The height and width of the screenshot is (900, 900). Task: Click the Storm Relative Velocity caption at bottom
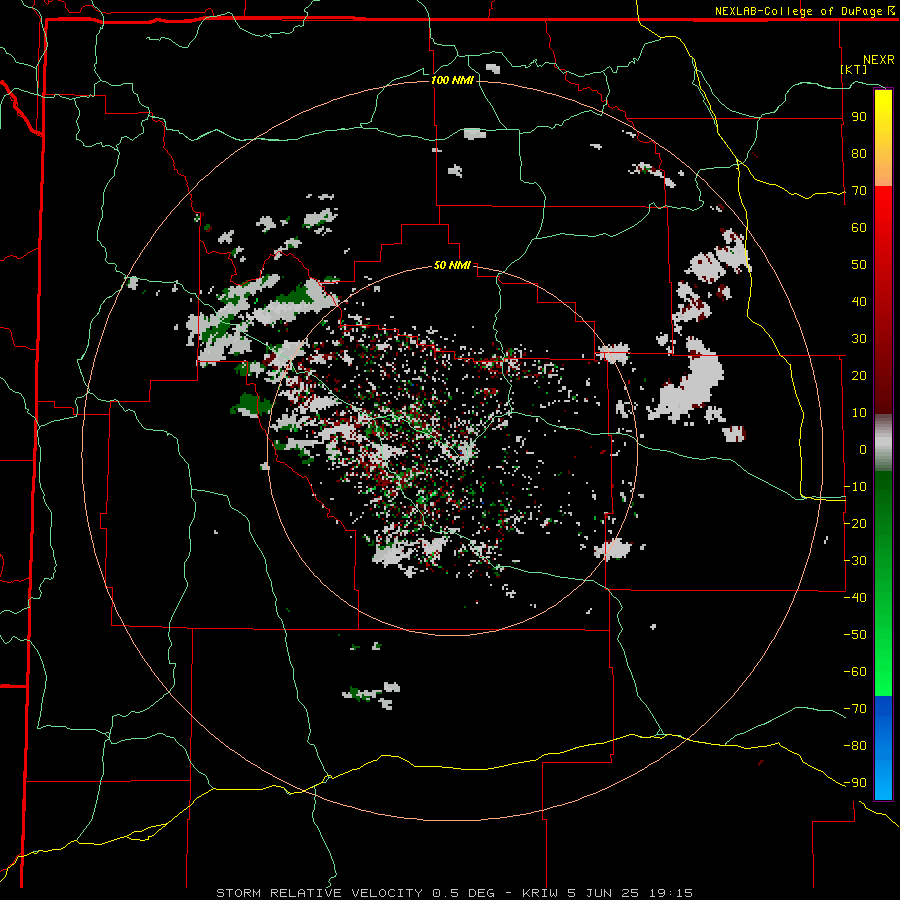click(455, 893)
